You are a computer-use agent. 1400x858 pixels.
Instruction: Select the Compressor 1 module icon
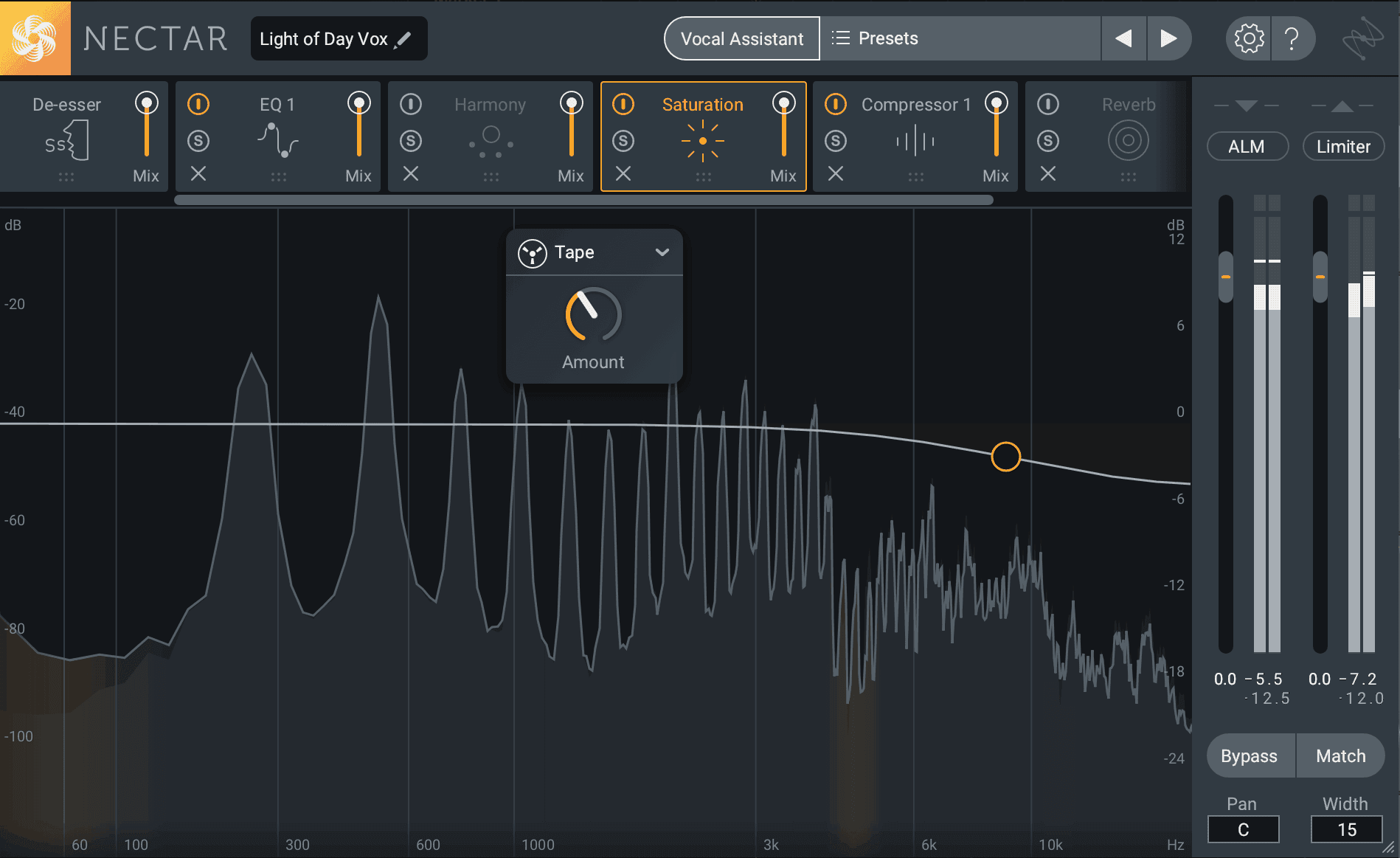tap(915, 140)
